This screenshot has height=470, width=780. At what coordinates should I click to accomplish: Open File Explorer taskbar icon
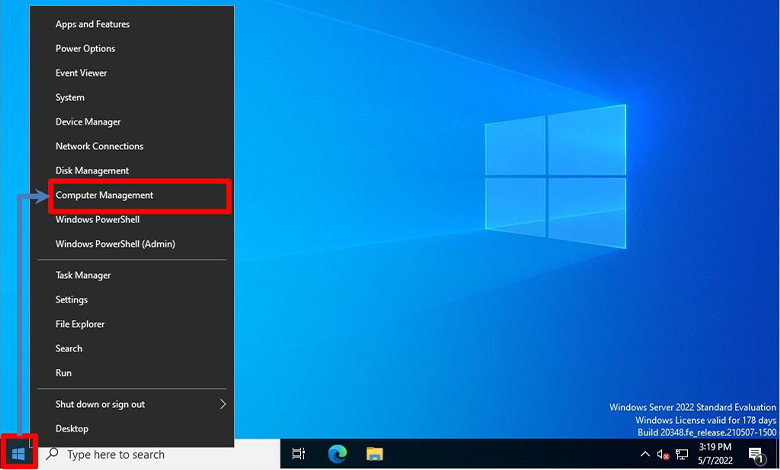(375, 454)
